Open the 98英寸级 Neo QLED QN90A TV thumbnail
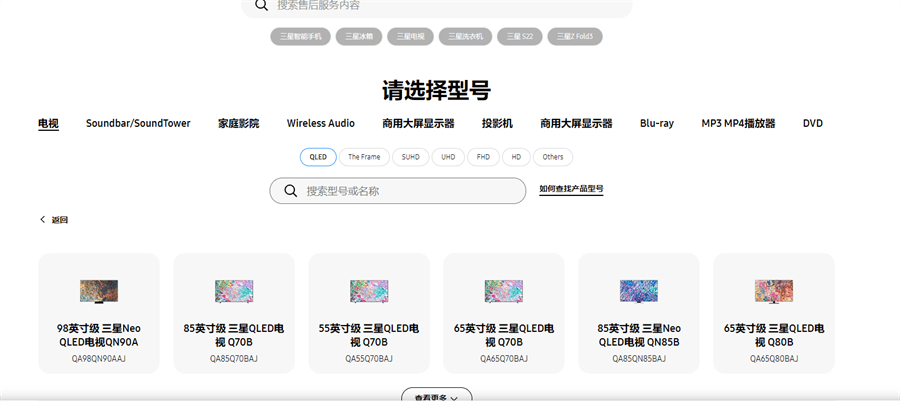 pyautogui.click(x=99, y=291)
